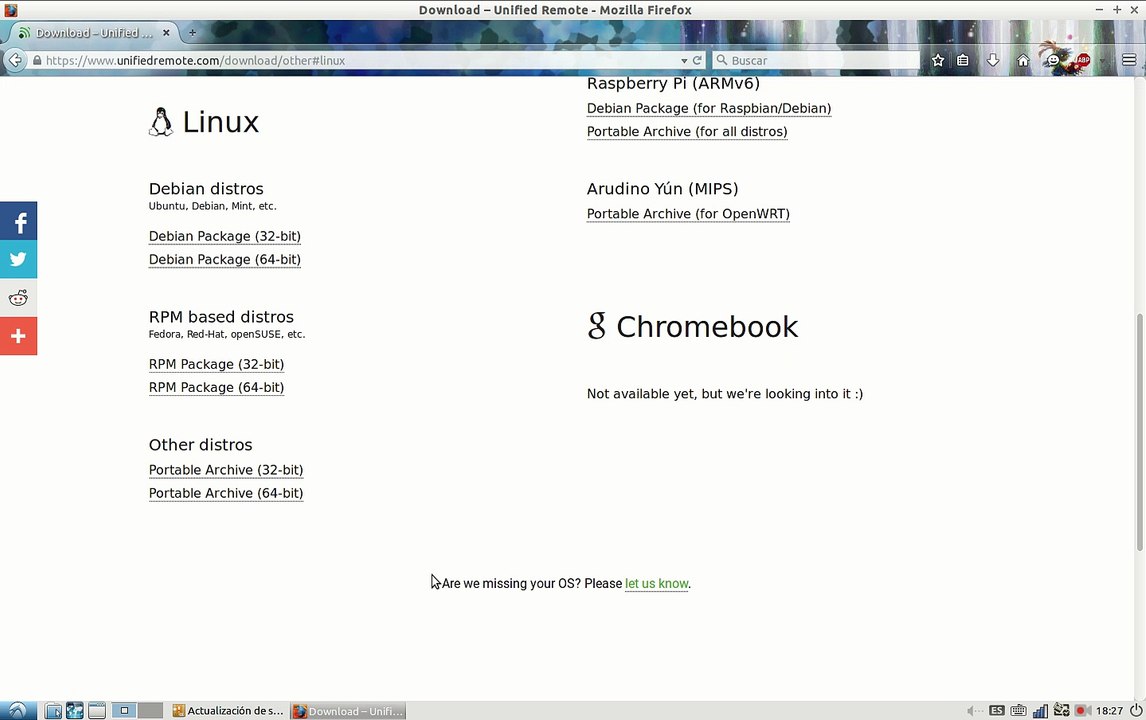
Task: Click the window-shaped taskbar launcher icon
Action: pyautogui.click(x=96, y=710)
